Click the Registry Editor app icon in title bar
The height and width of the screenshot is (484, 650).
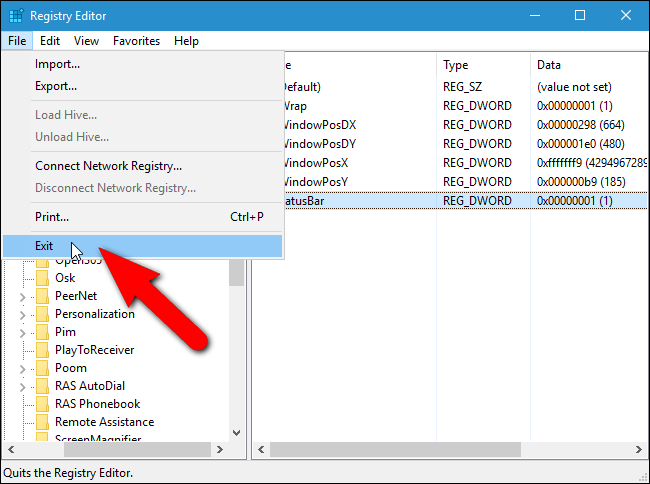[x=16, y=16]
